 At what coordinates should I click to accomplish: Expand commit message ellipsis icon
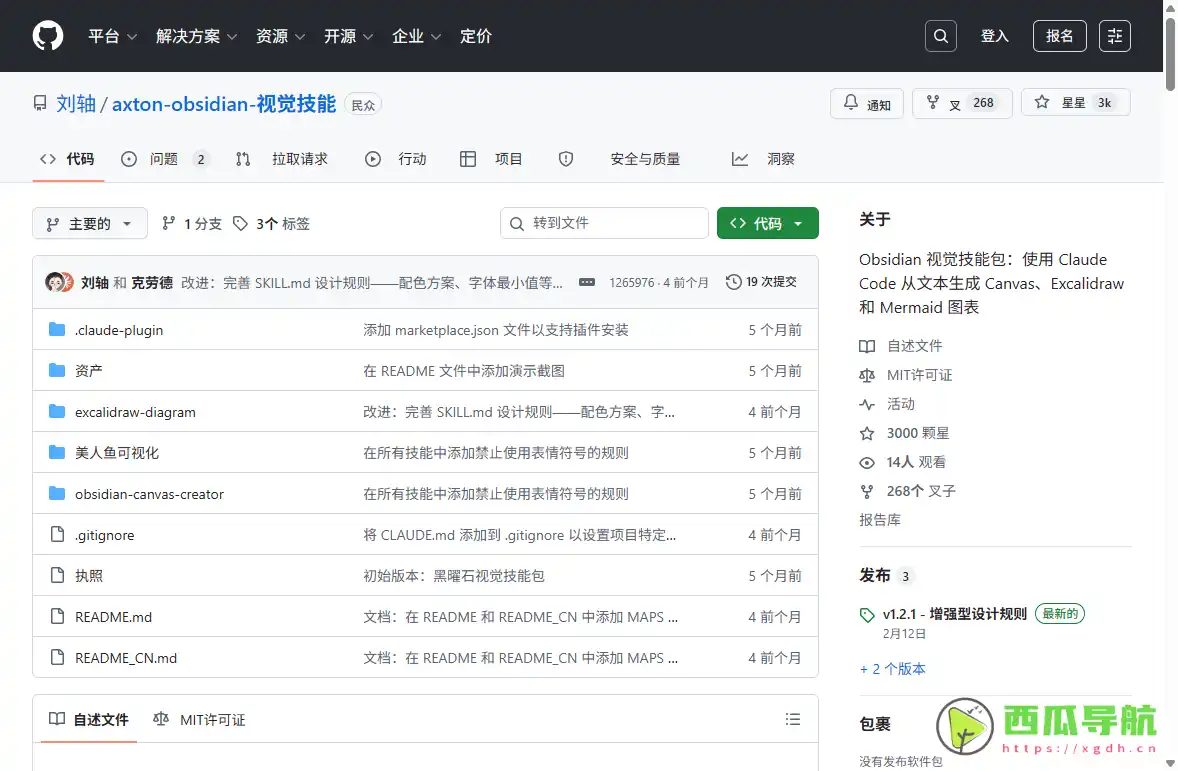587,283
